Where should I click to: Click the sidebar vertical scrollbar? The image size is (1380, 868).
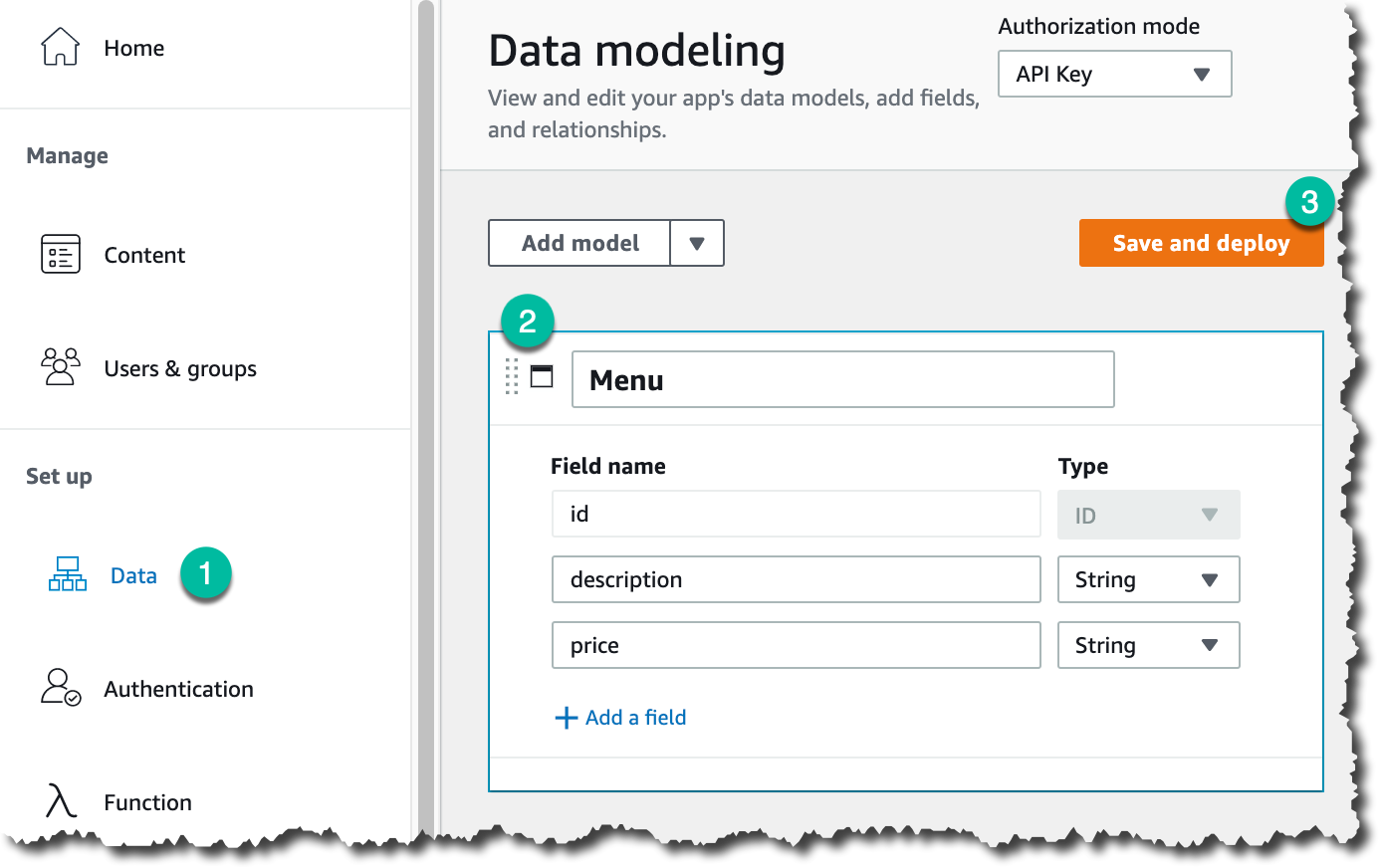point(426,398)
